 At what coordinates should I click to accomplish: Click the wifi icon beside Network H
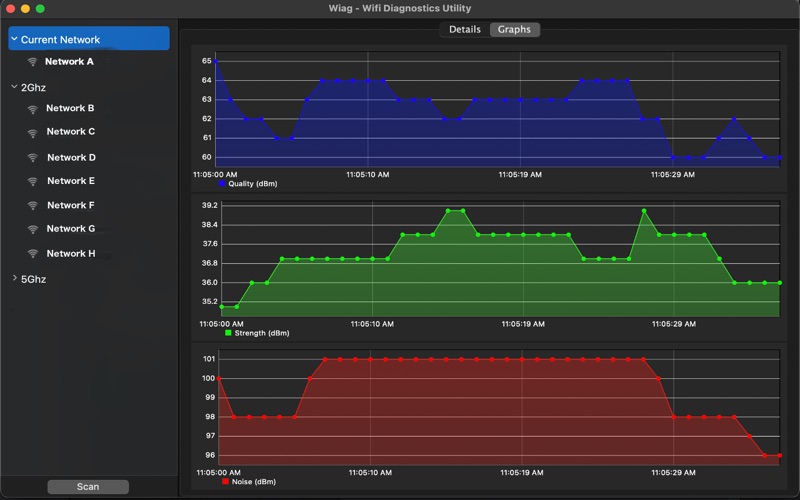pos(33,253)
